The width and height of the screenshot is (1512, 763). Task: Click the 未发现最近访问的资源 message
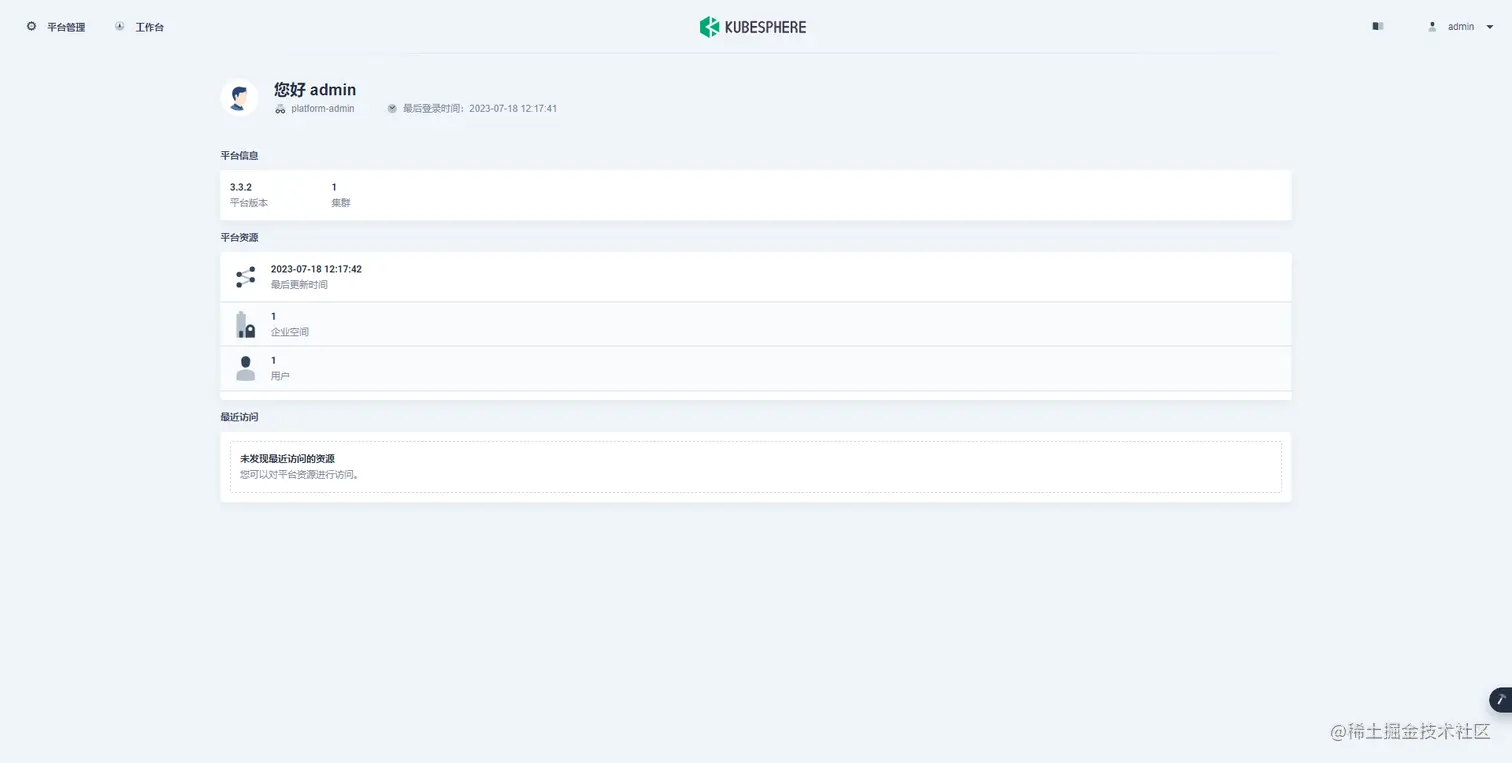pos(288,458)
